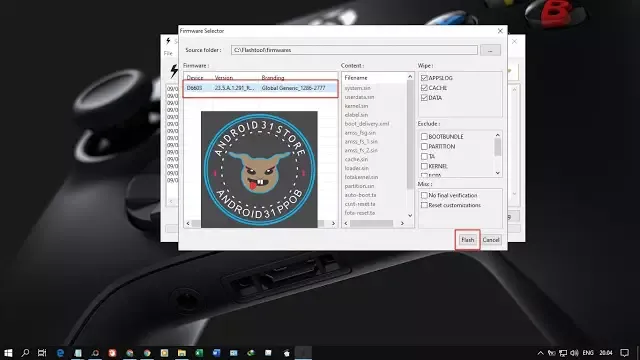Viewport: 640px width, 360px height.
Task: Click Exclude list scroll down arrow
Action: coord(498,173)
